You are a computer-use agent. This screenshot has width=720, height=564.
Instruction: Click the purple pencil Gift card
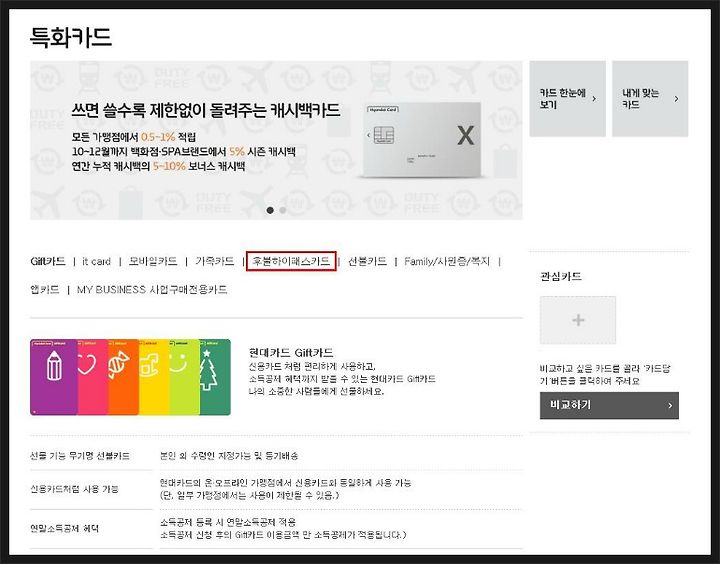[x=54, y=377]
